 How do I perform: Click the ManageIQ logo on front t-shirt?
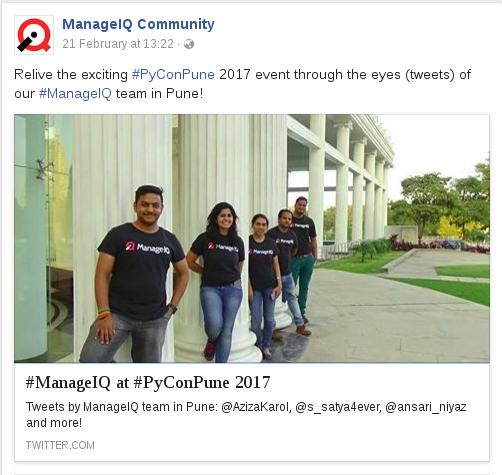(148, 247)
